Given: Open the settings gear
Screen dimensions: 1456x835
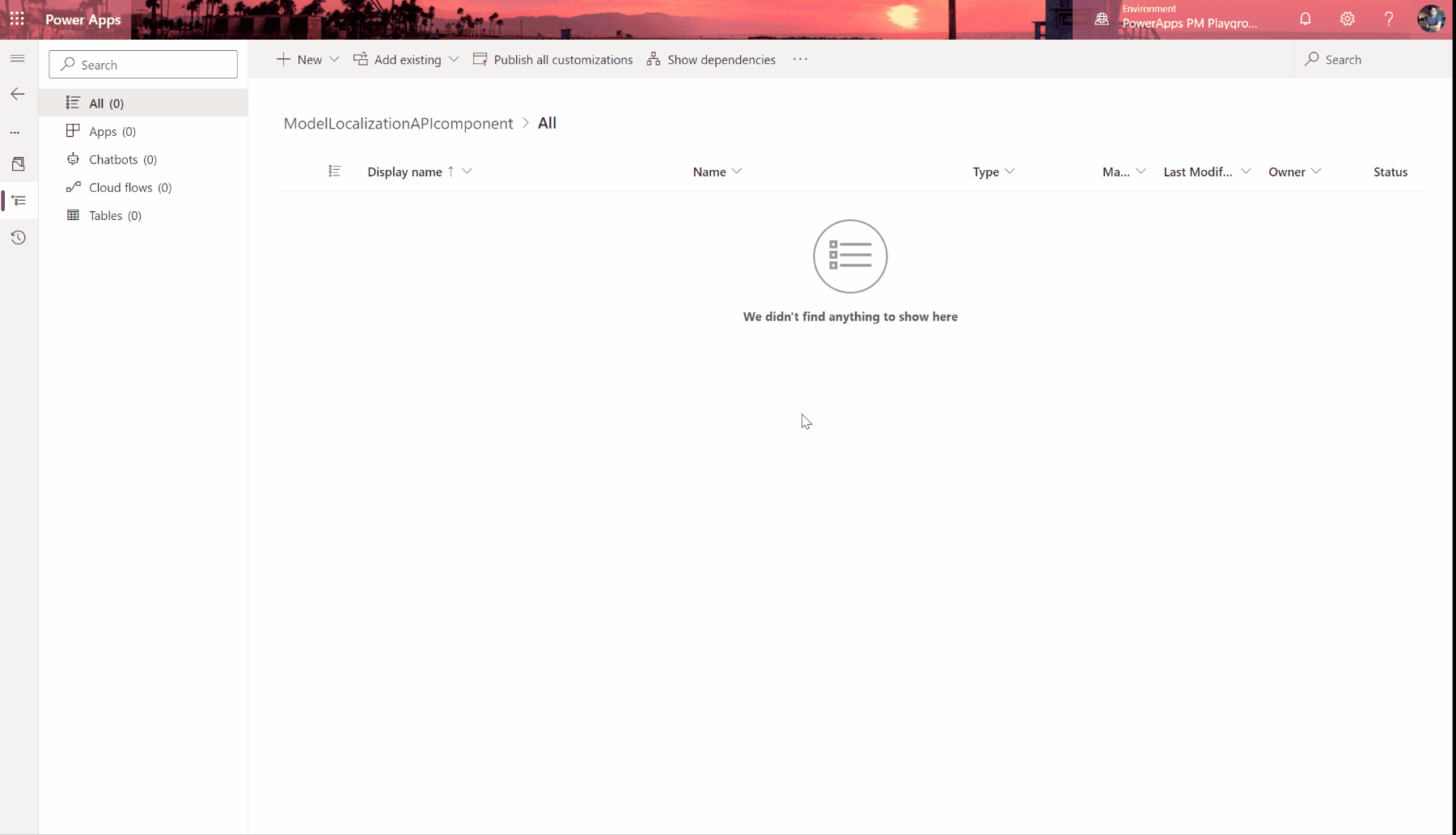Looking at the screenshot, I should coord(1347,19).
